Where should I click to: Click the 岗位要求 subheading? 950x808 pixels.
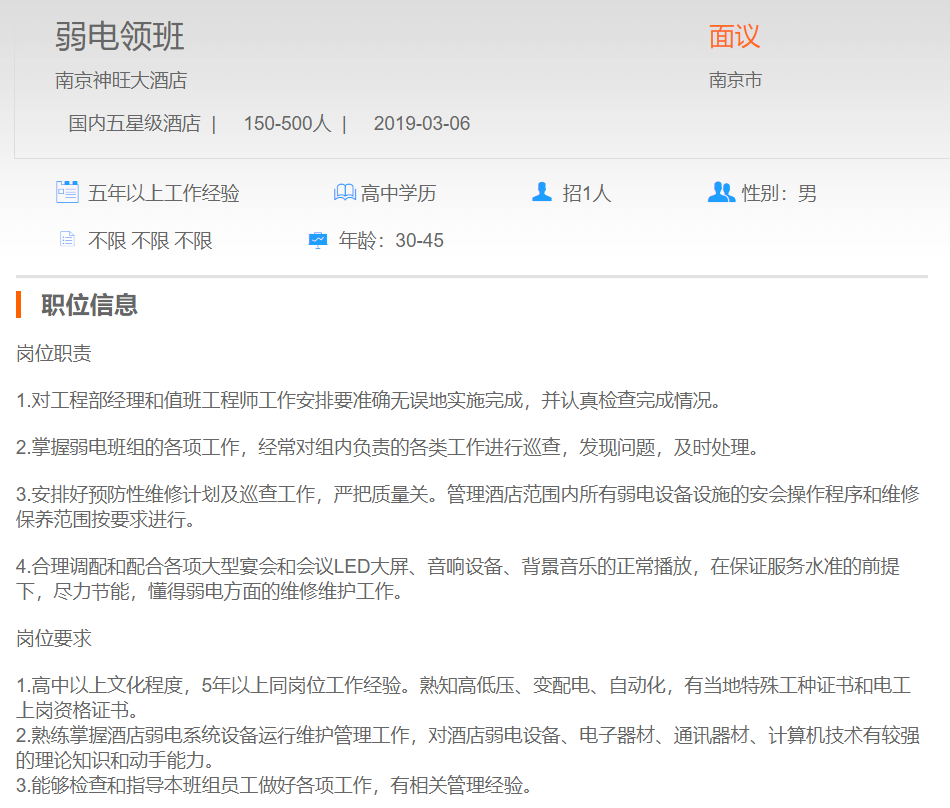coord(54,638)
